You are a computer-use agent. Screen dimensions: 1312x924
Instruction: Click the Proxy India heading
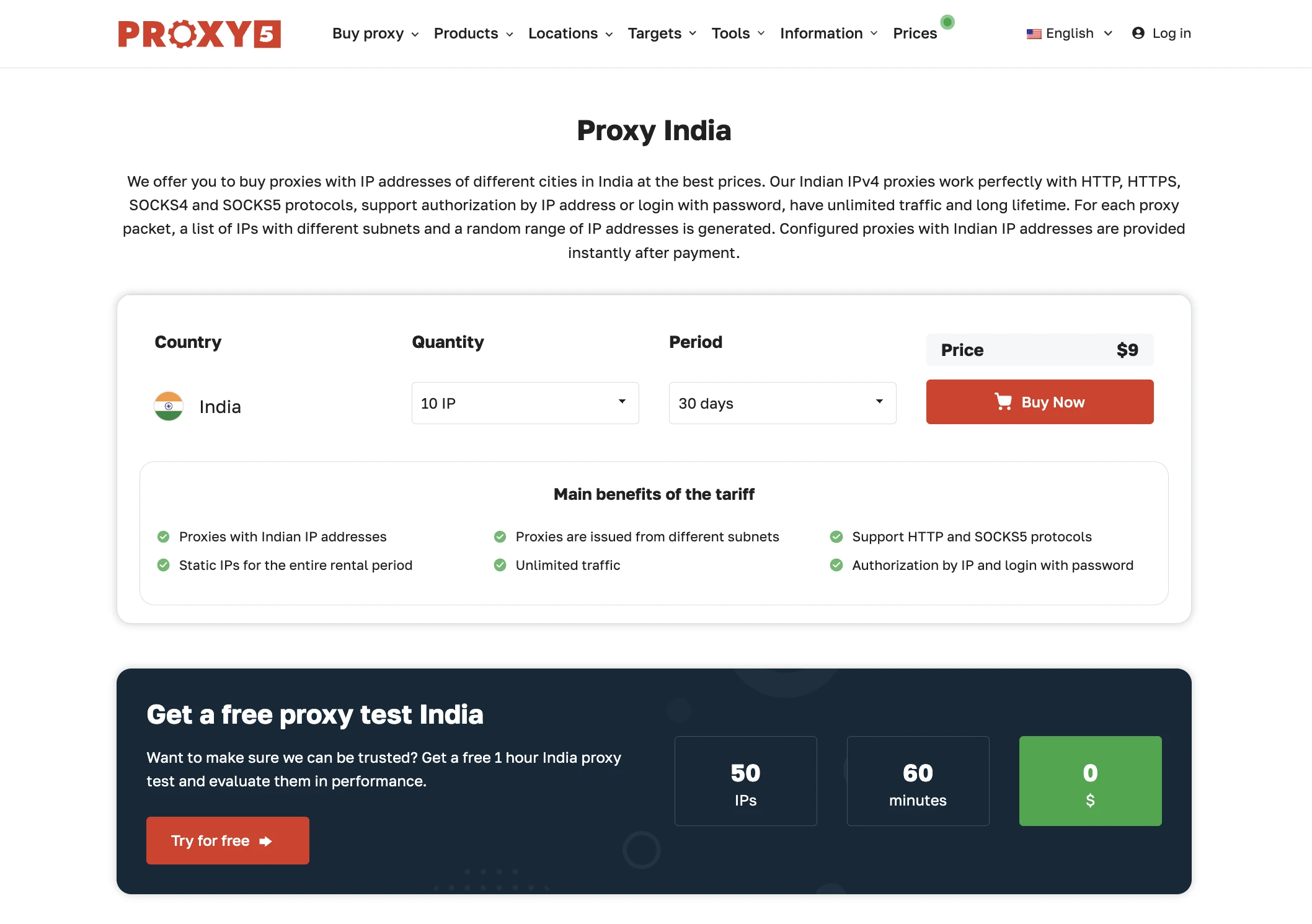click(654, 130)
